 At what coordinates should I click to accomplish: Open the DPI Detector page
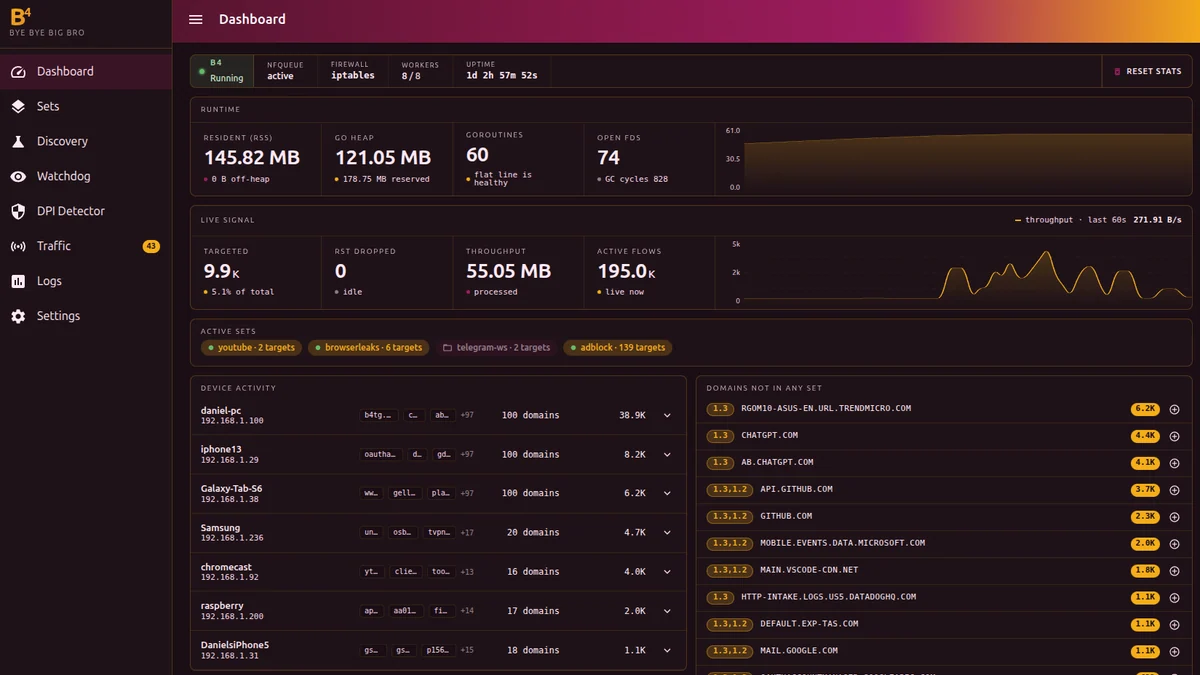click(x=86, y=212)
